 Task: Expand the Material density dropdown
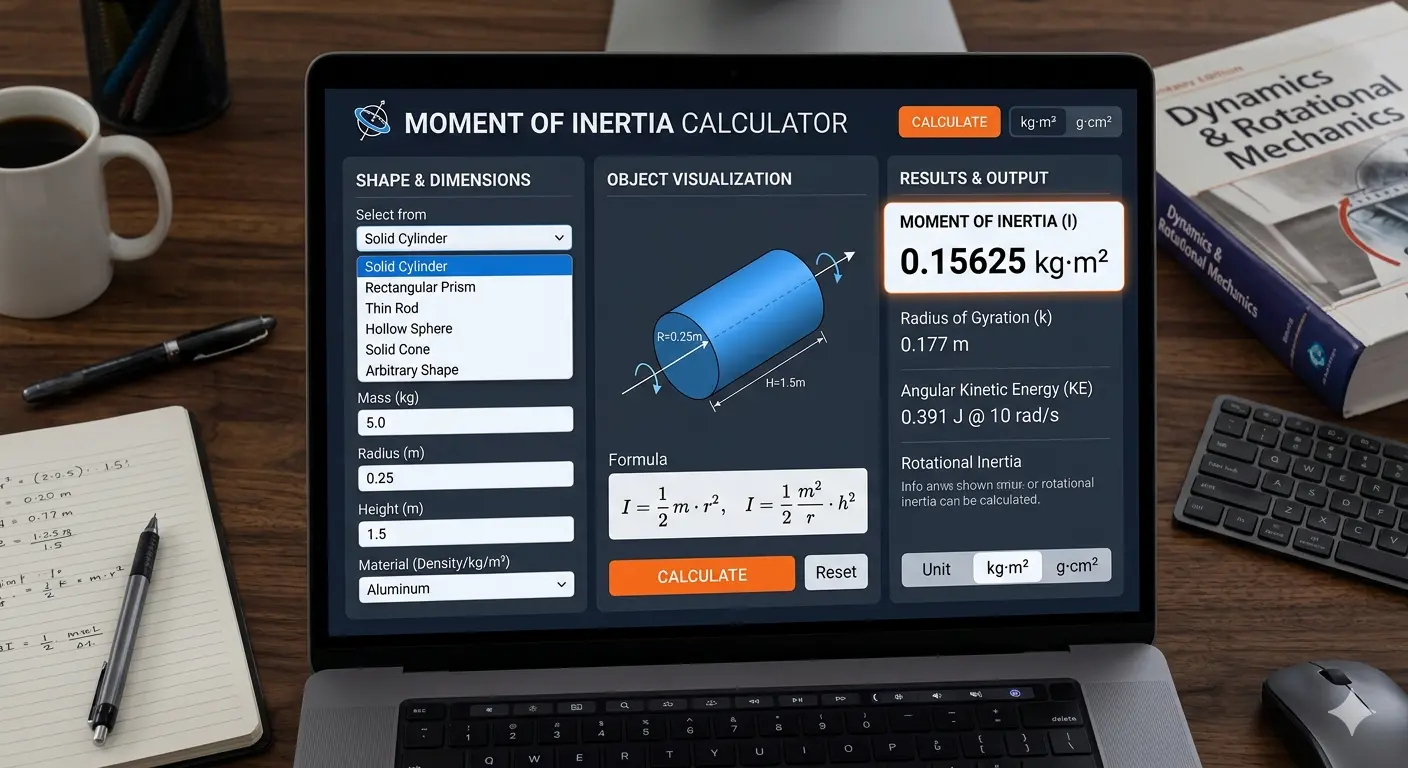(466, 588)
